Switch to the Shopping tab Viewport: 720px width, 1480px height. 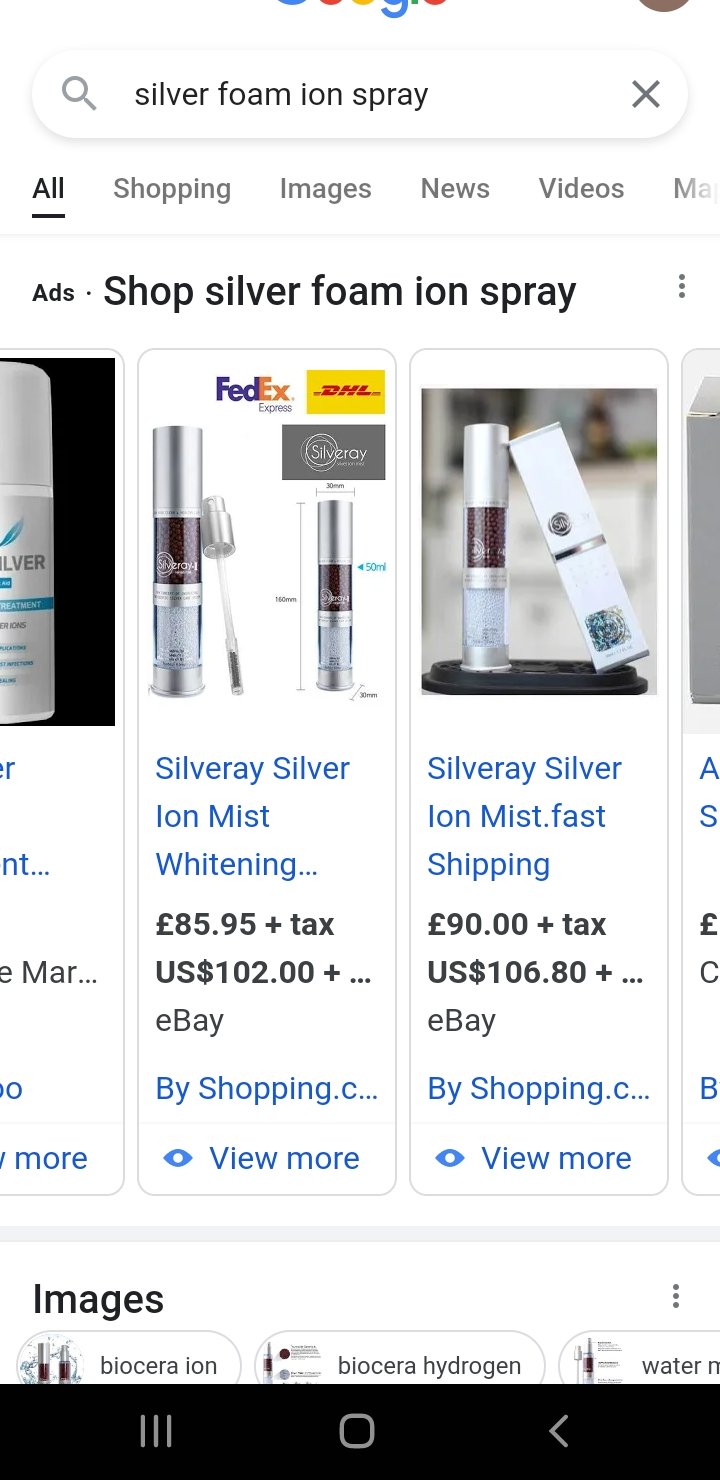pyautogui.click(x=172, y=188)
